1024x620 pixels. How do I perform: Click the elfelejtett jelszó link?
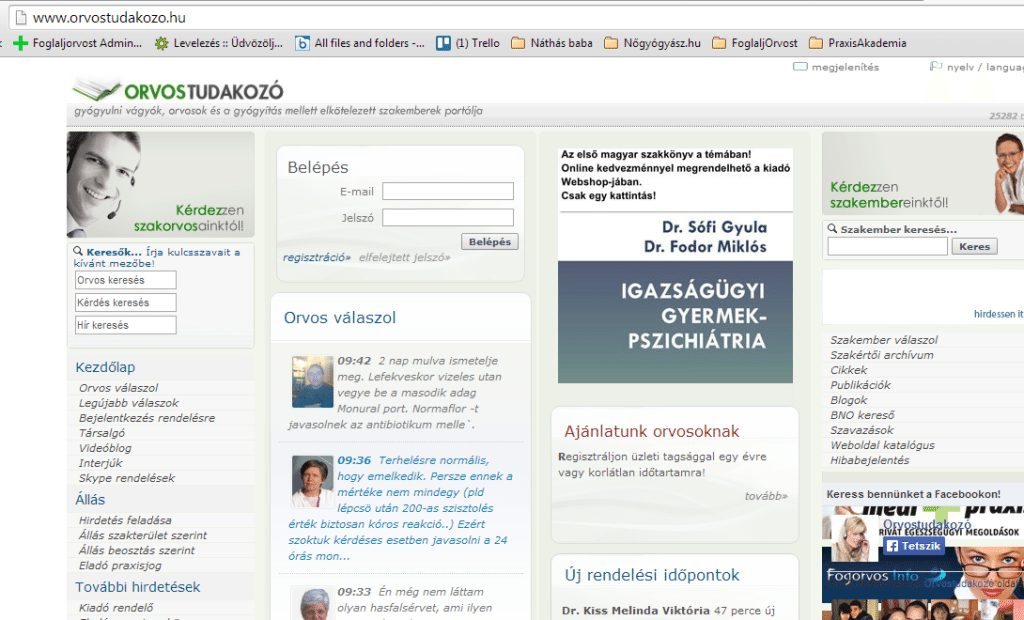coord(404,257)
